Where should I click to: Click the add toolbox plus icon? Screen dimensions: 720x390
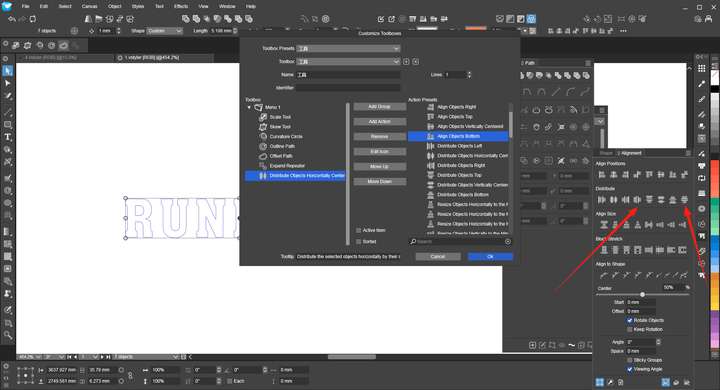406,62
